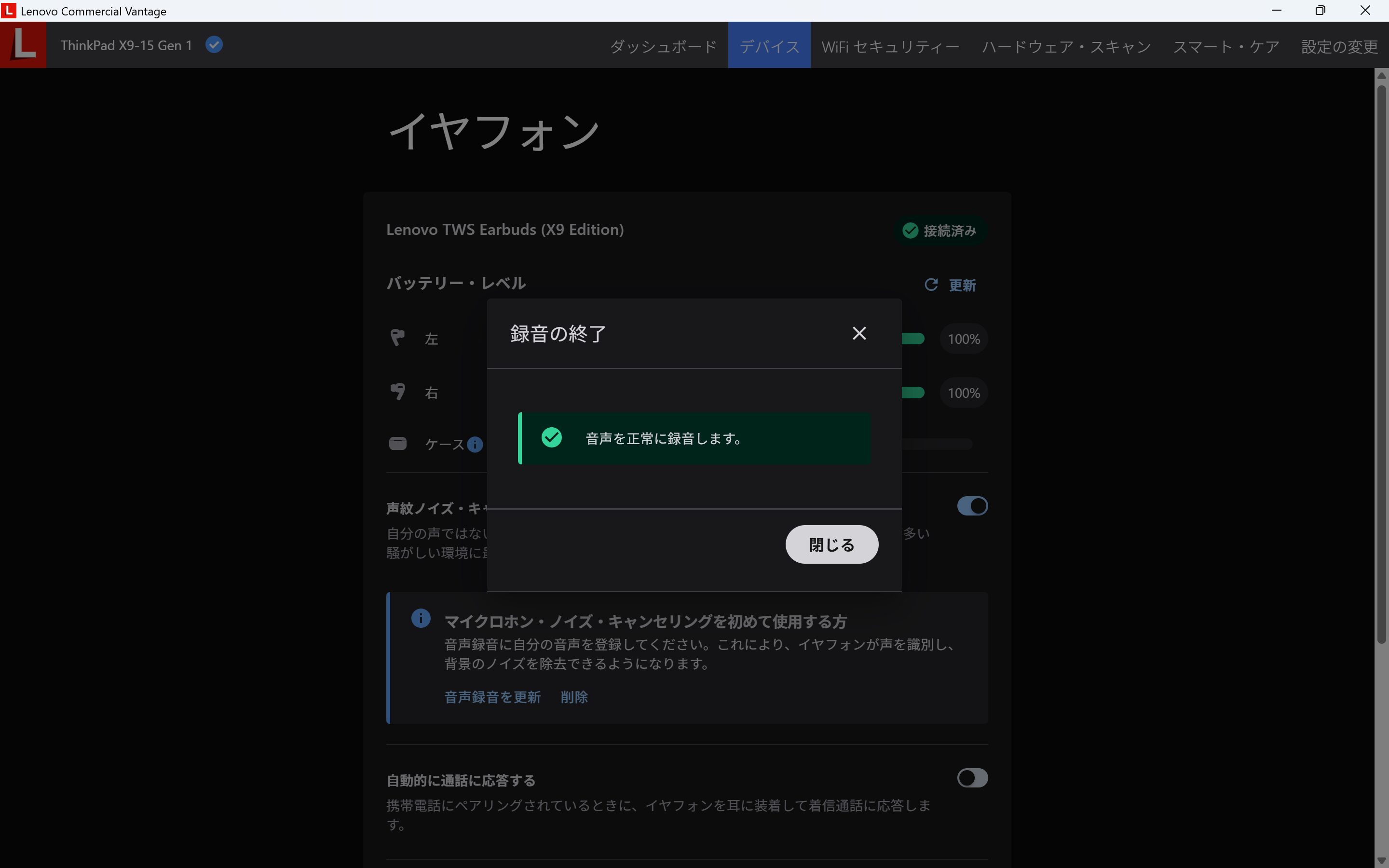Click the charging case icon

397,443
